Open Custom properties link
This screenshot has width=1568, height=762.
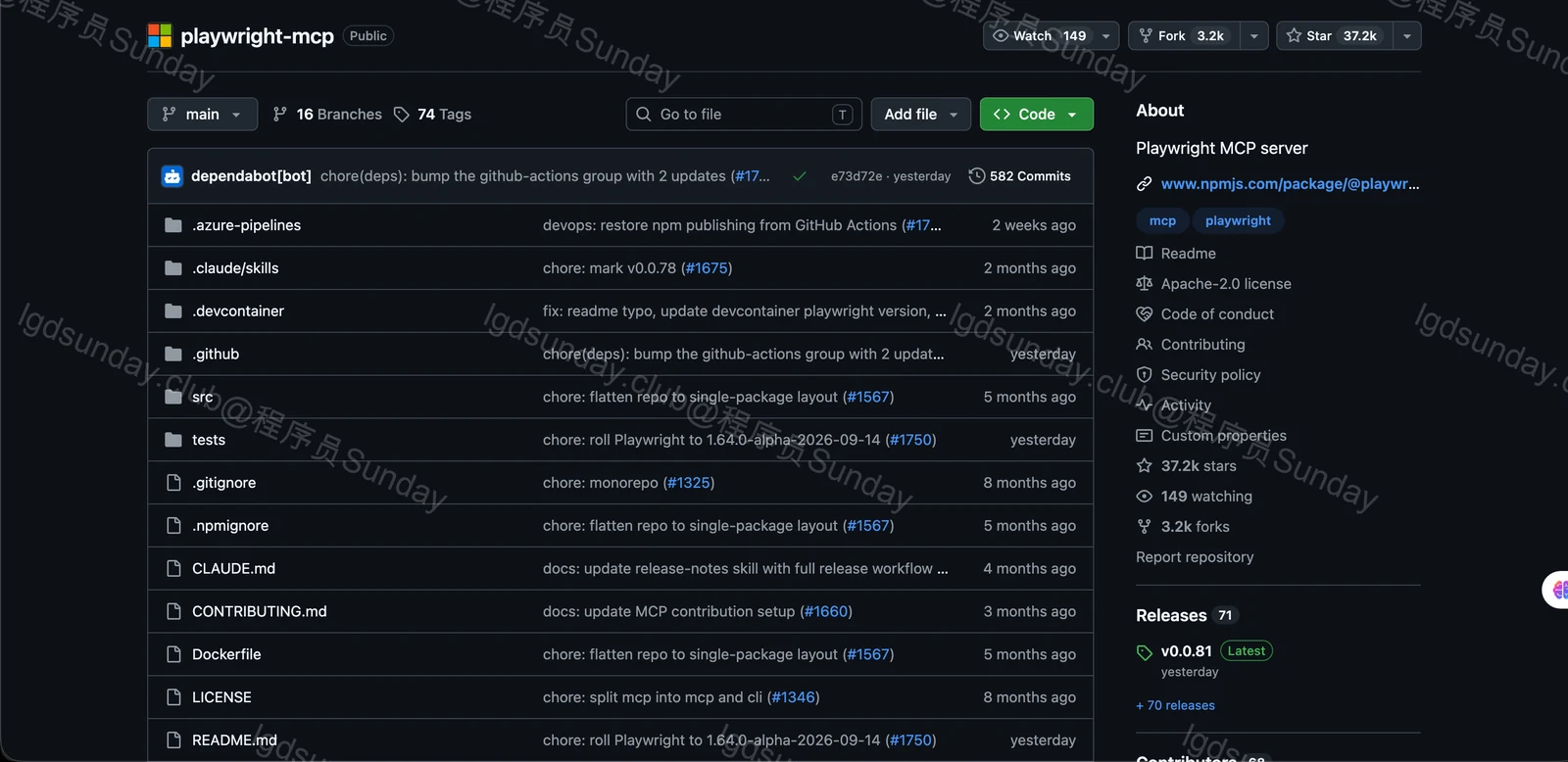tap(1224, 436)
